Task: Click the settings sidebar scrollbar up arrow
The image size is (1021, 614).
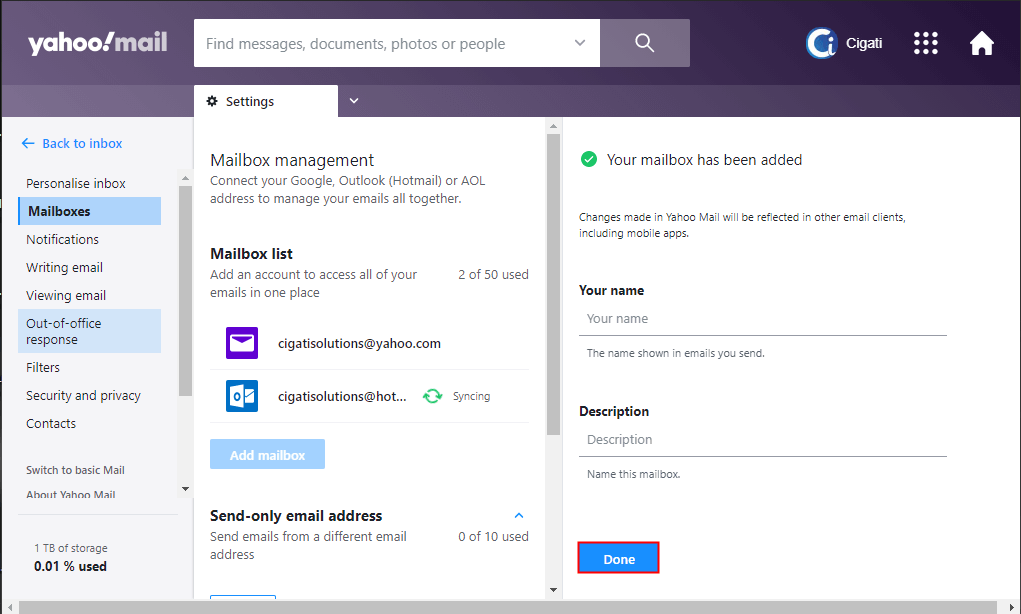Action: coord(186,178)
